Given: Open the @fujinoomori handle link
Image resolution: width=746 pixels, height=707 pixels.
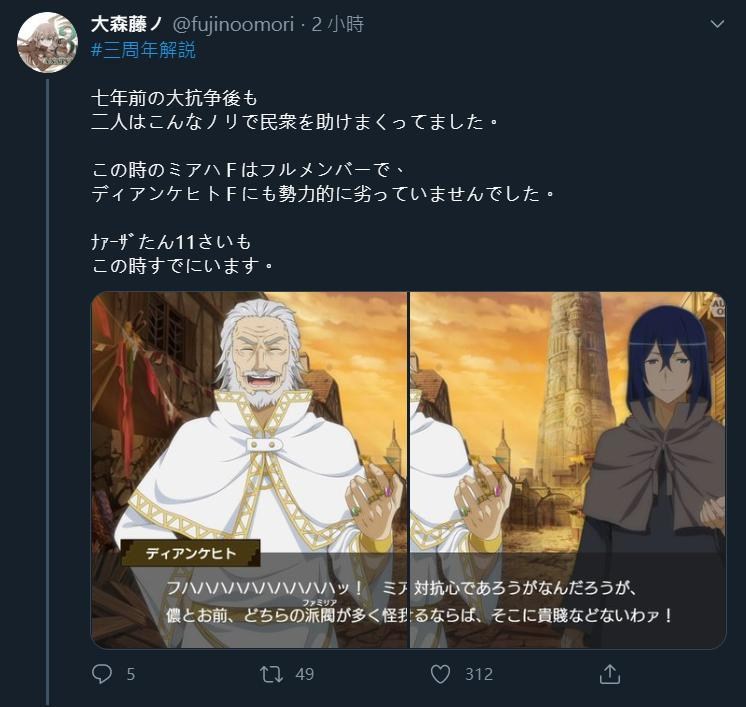Looking at the screenshot, I should click(x=233, y=24).
